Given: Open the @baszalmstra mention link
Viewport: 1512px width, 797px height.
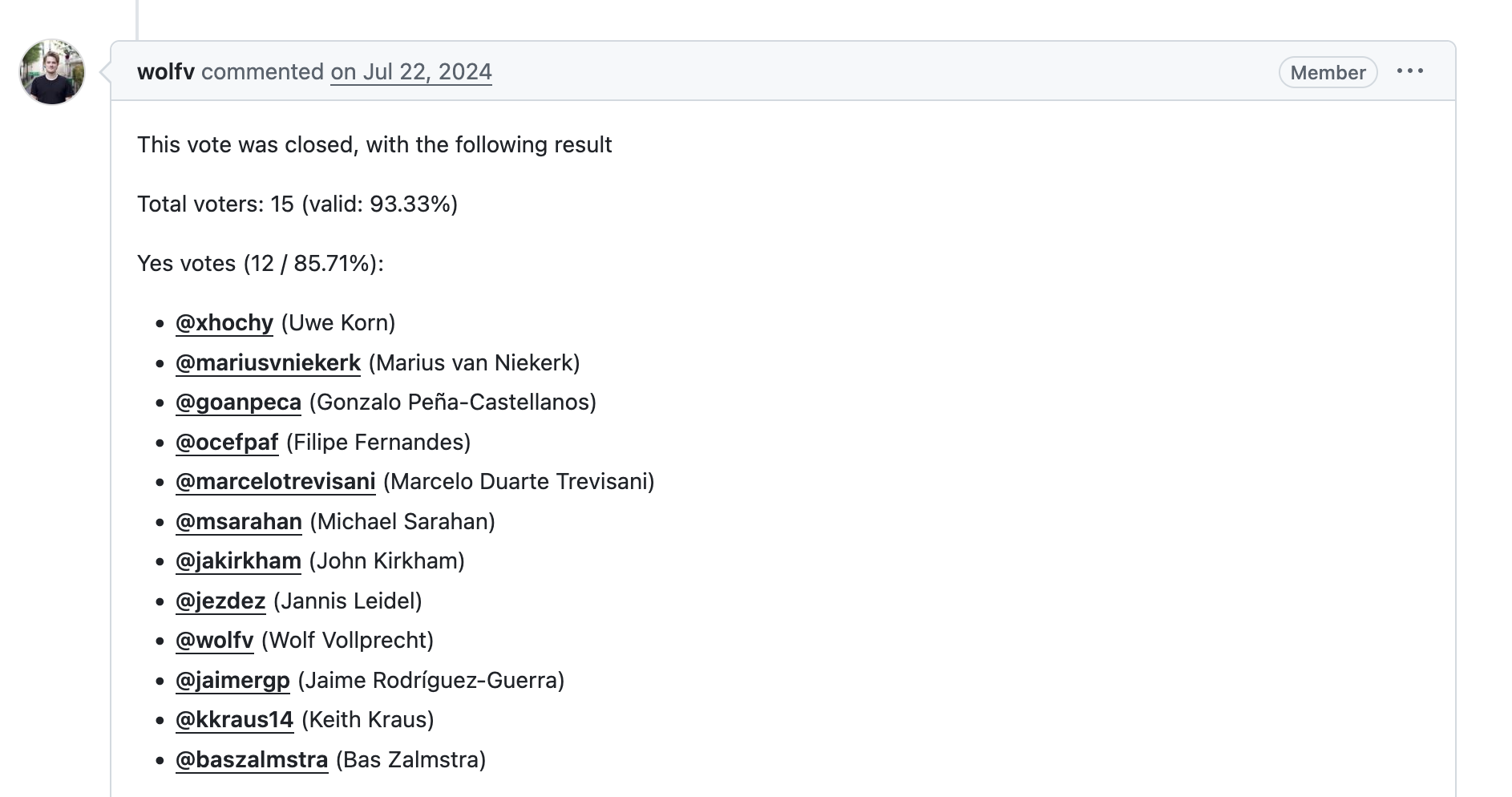Looking at the screenshot, I should coord(252,760).
